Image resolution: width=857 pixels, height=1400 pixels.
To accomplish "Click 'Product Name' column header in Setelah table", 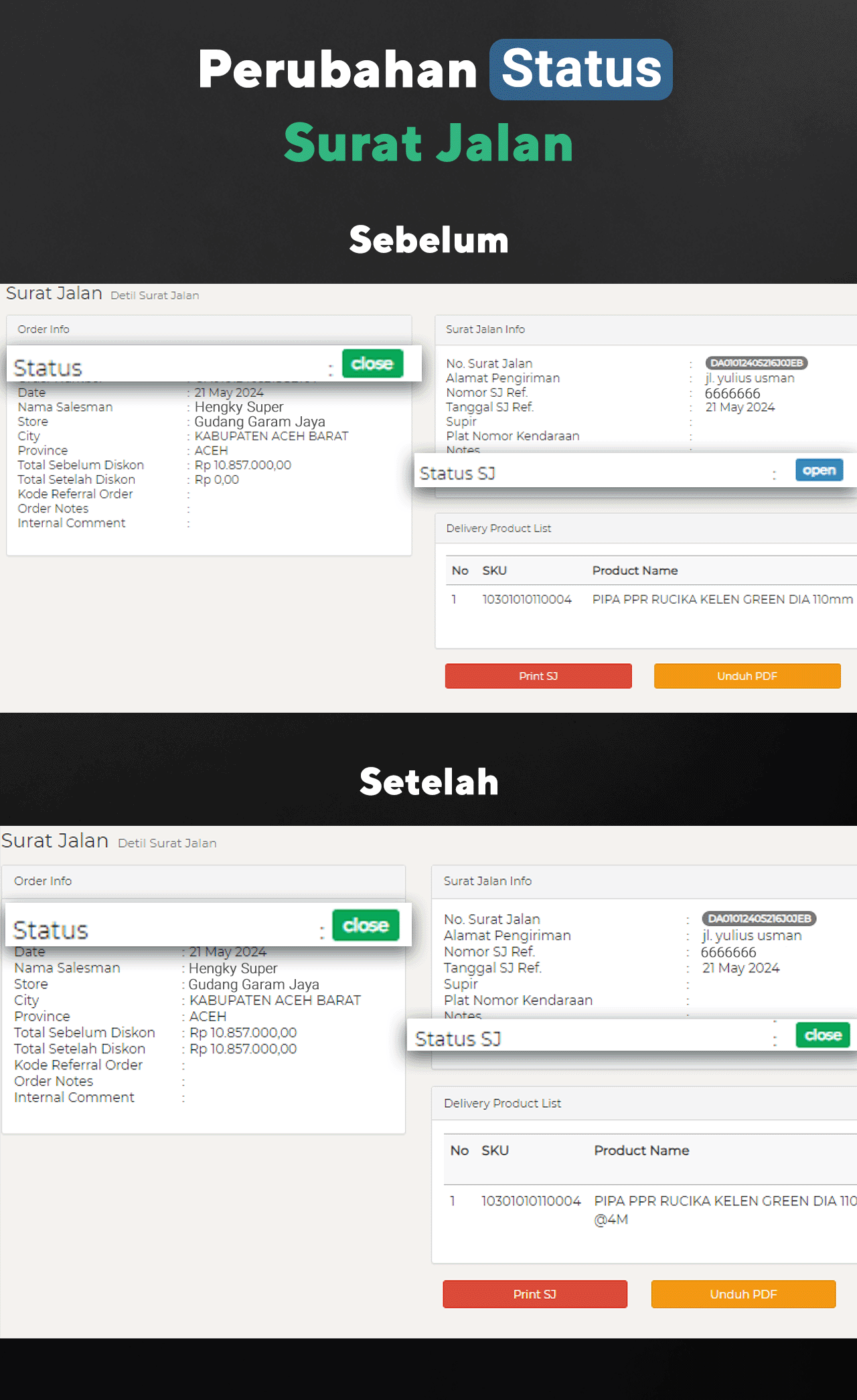I will coord(641,1150).
